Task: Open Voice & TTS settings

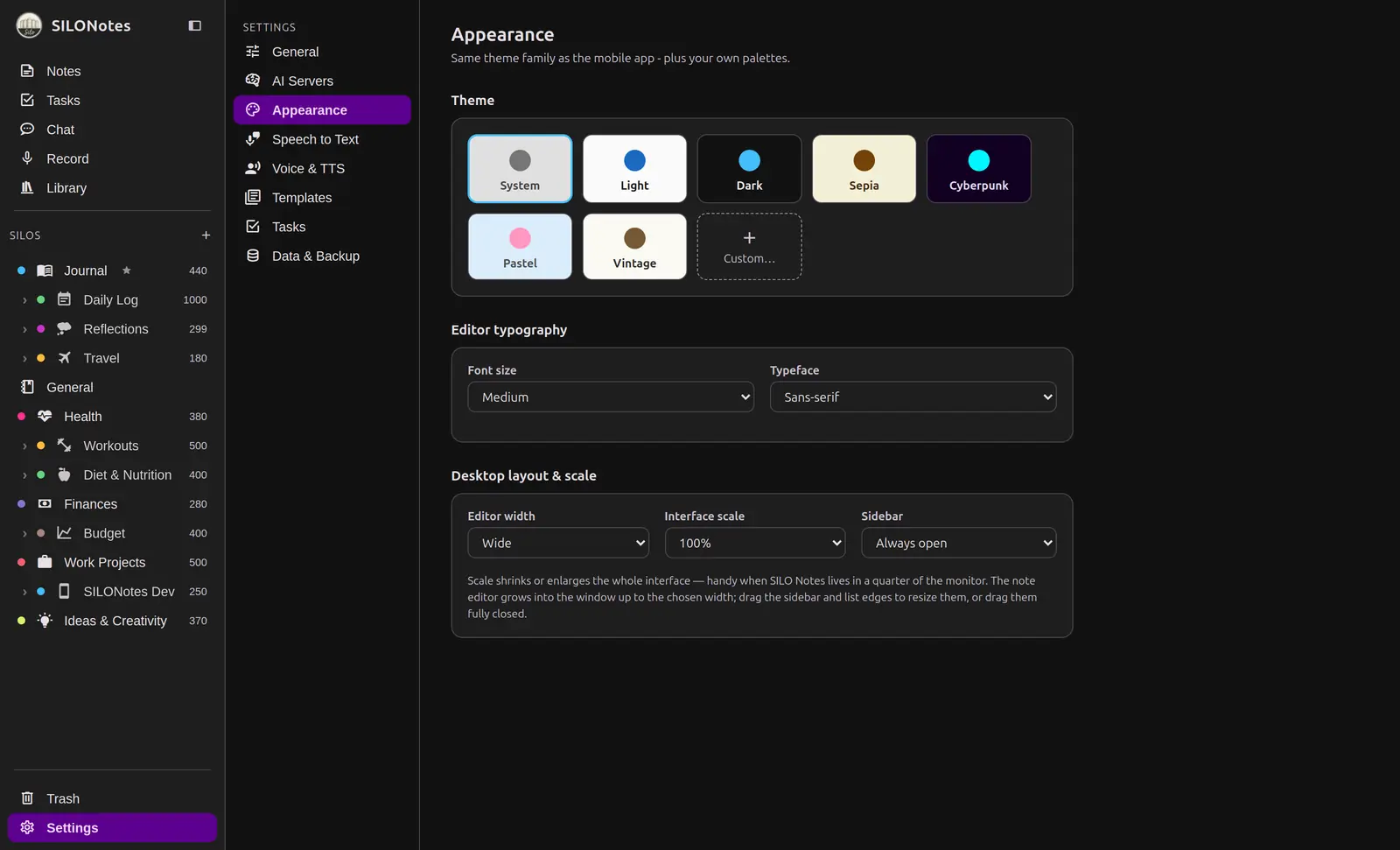Action: (x=322, y=168)
